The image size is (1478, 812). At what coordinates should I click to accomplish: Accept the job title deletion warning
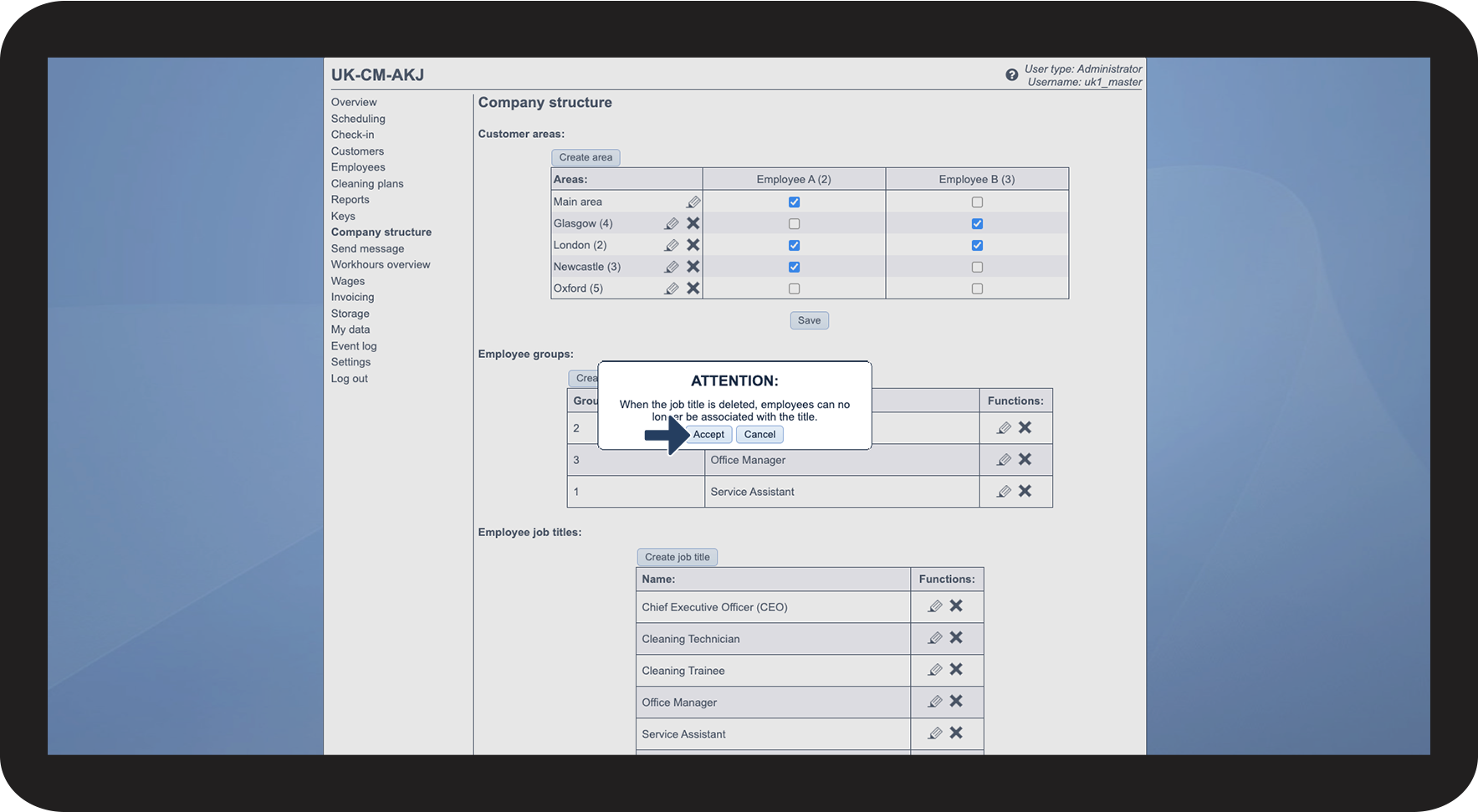708,434
